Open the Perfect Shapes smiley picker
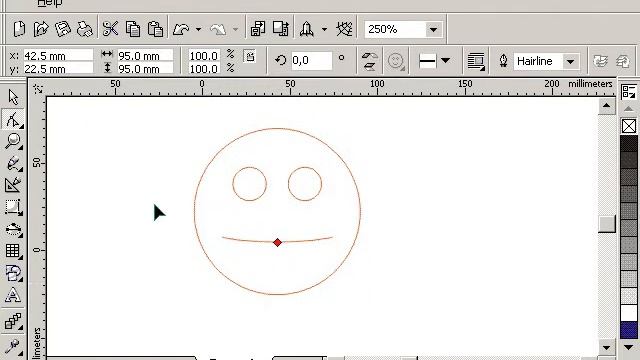 pos(396,61)
